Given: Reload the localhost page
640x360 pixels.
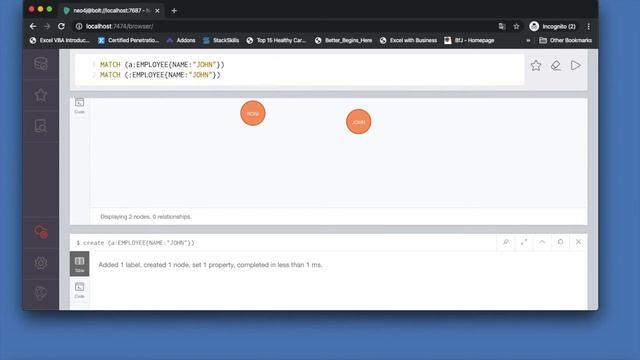Looking at the screenshot, I should coord(61,26).
